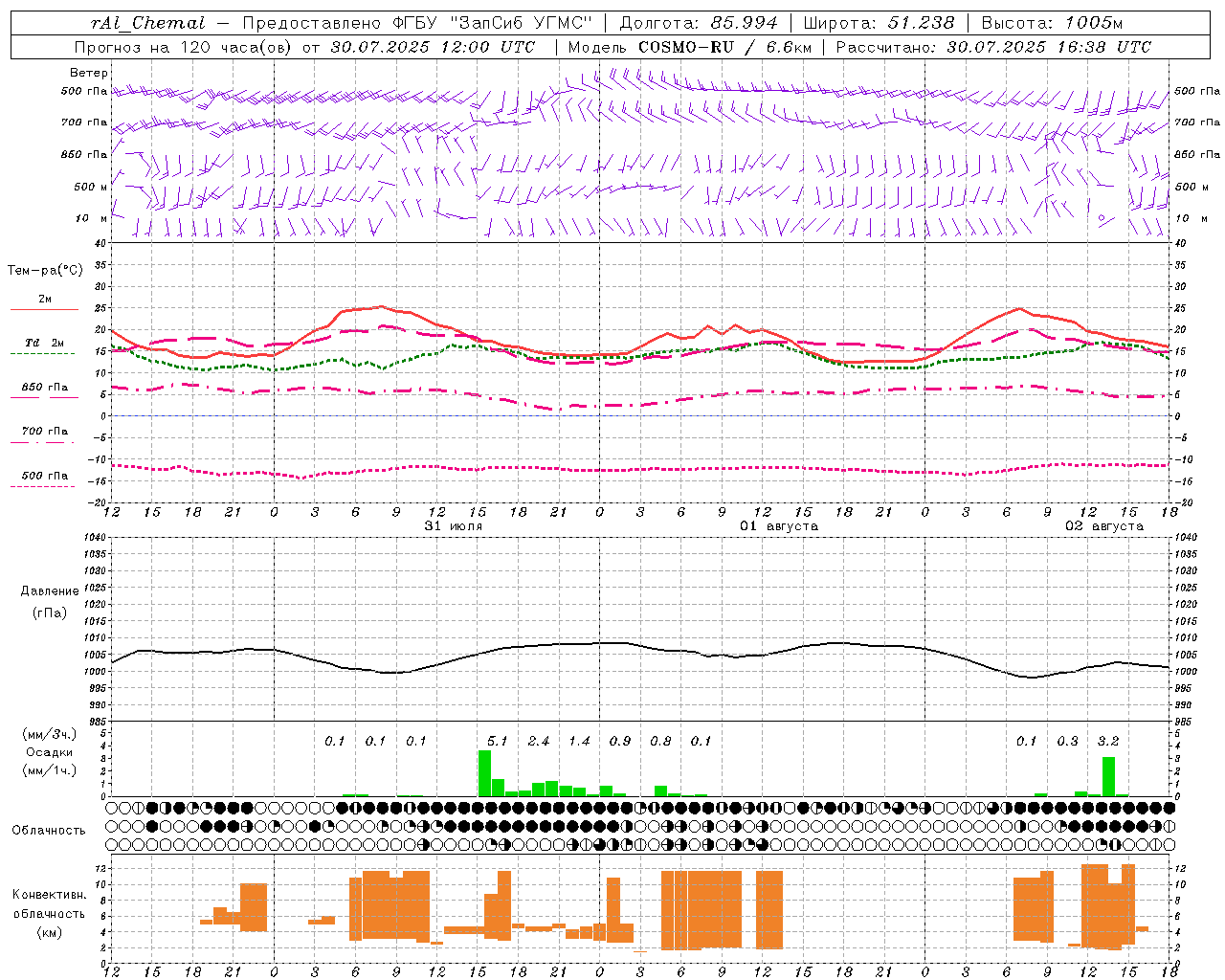The image size is (1225, 980).
Task: Click the Конвективн. облачность panel label
Action: [49, 904]
